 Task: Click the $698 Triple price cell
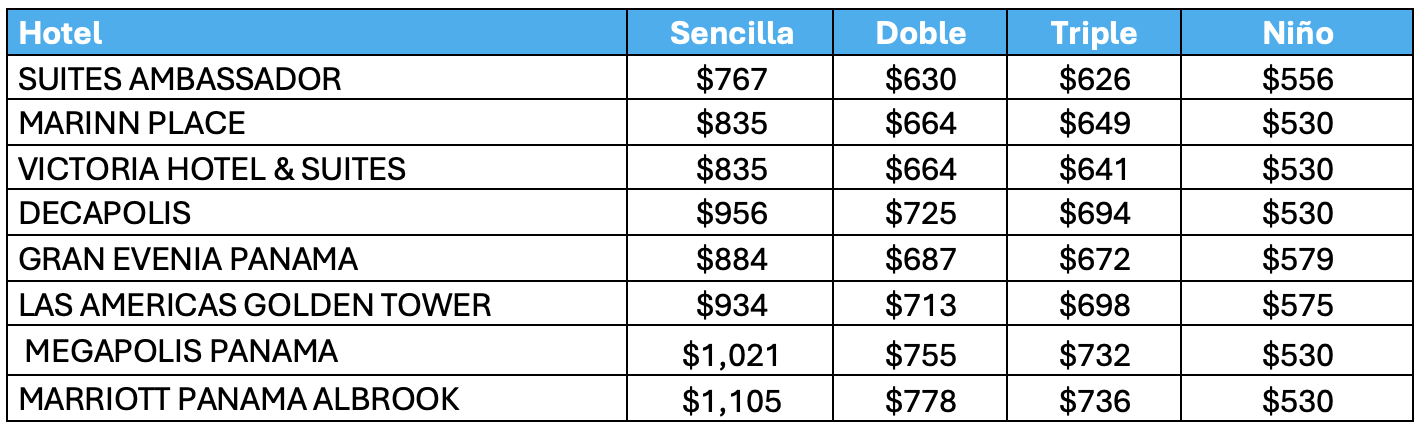[x=1094, y=304]
